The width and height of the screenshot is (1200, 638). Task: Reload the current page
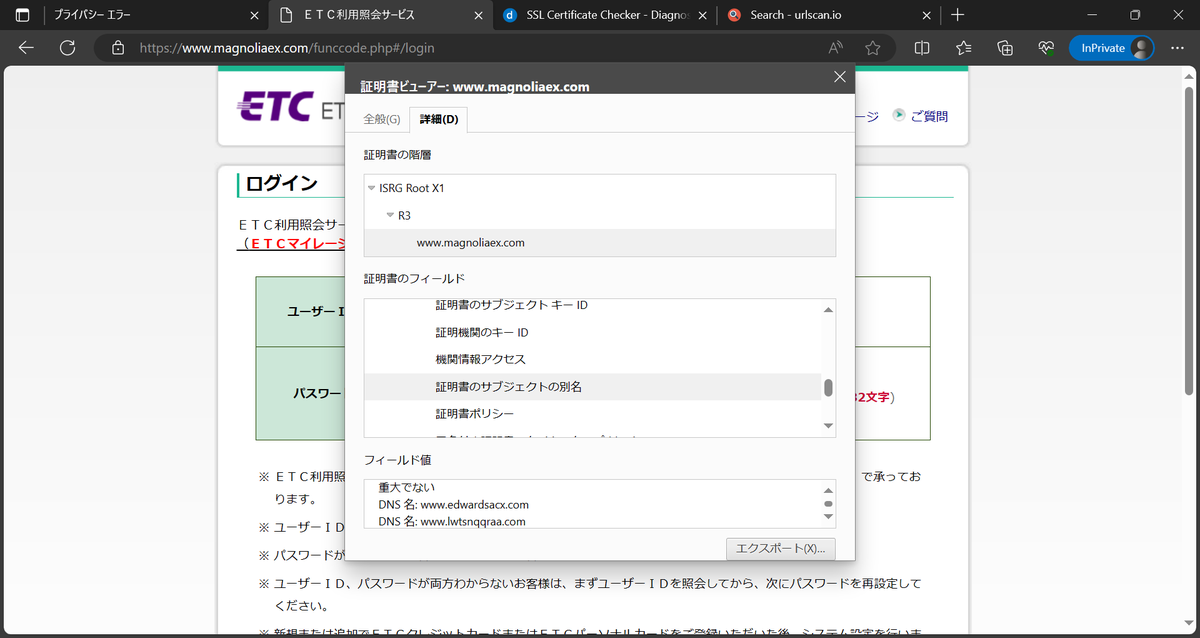(x=68, y=47)
